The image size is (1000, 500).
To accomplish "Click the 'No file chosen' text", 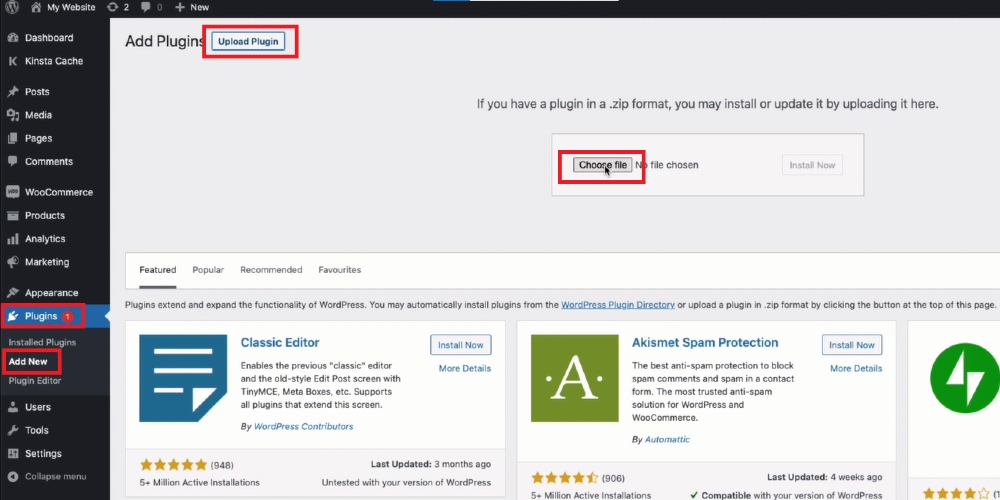I will tap(667, 165).
